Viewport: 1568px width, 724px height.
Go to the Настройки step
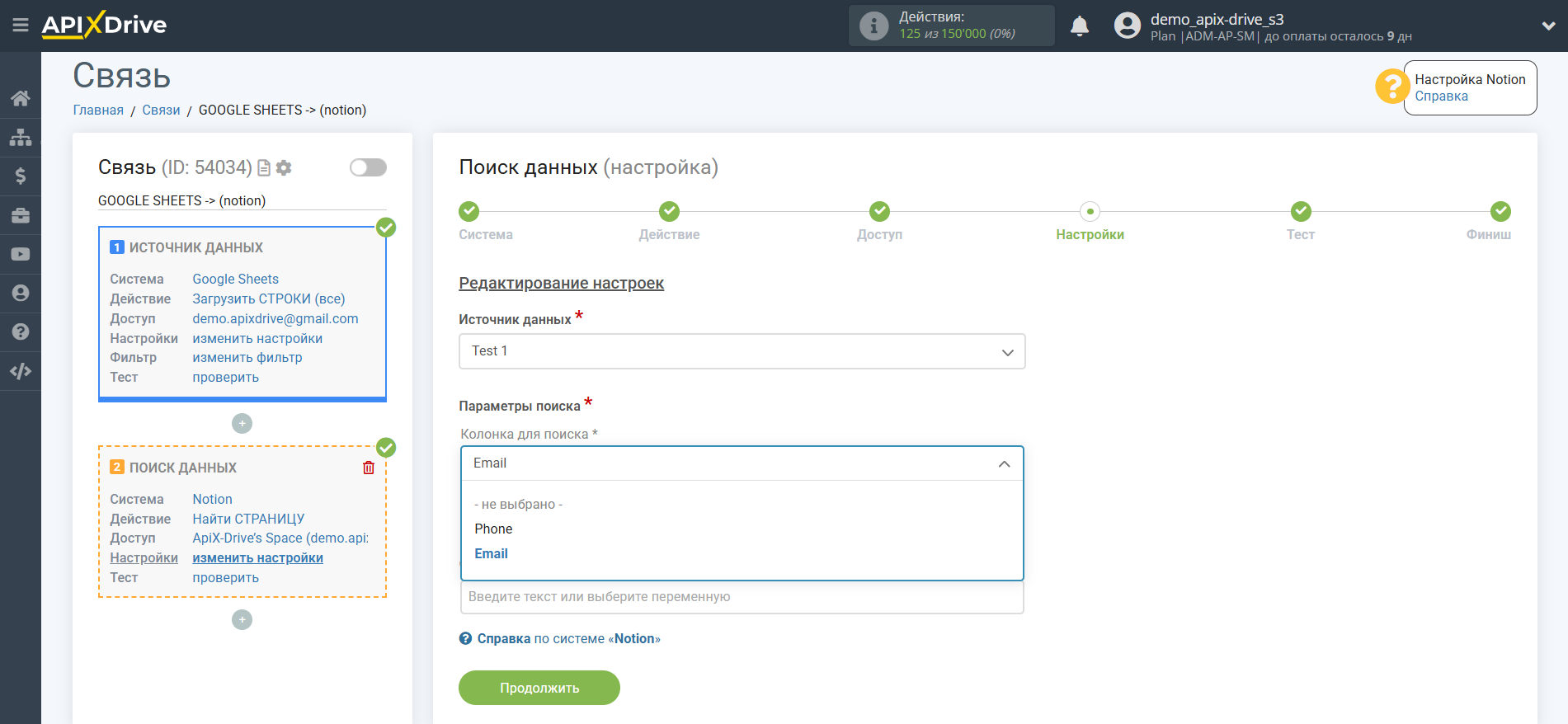pyautogui.click(x=1090, y=212)
